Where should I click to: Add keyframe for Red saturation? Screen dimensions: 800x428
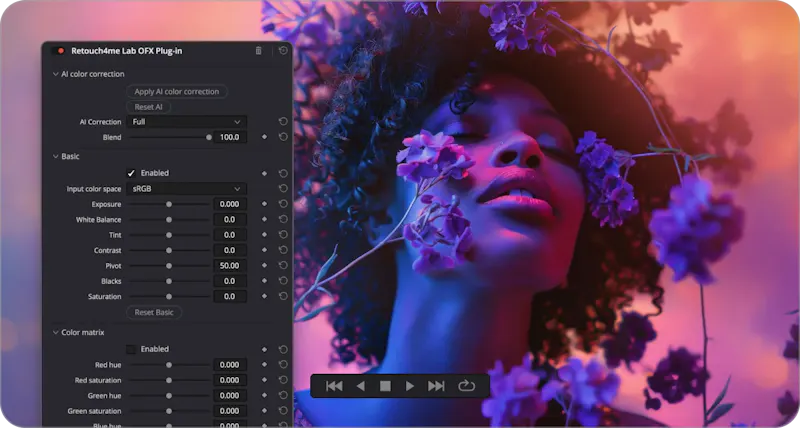click(264, 380)
